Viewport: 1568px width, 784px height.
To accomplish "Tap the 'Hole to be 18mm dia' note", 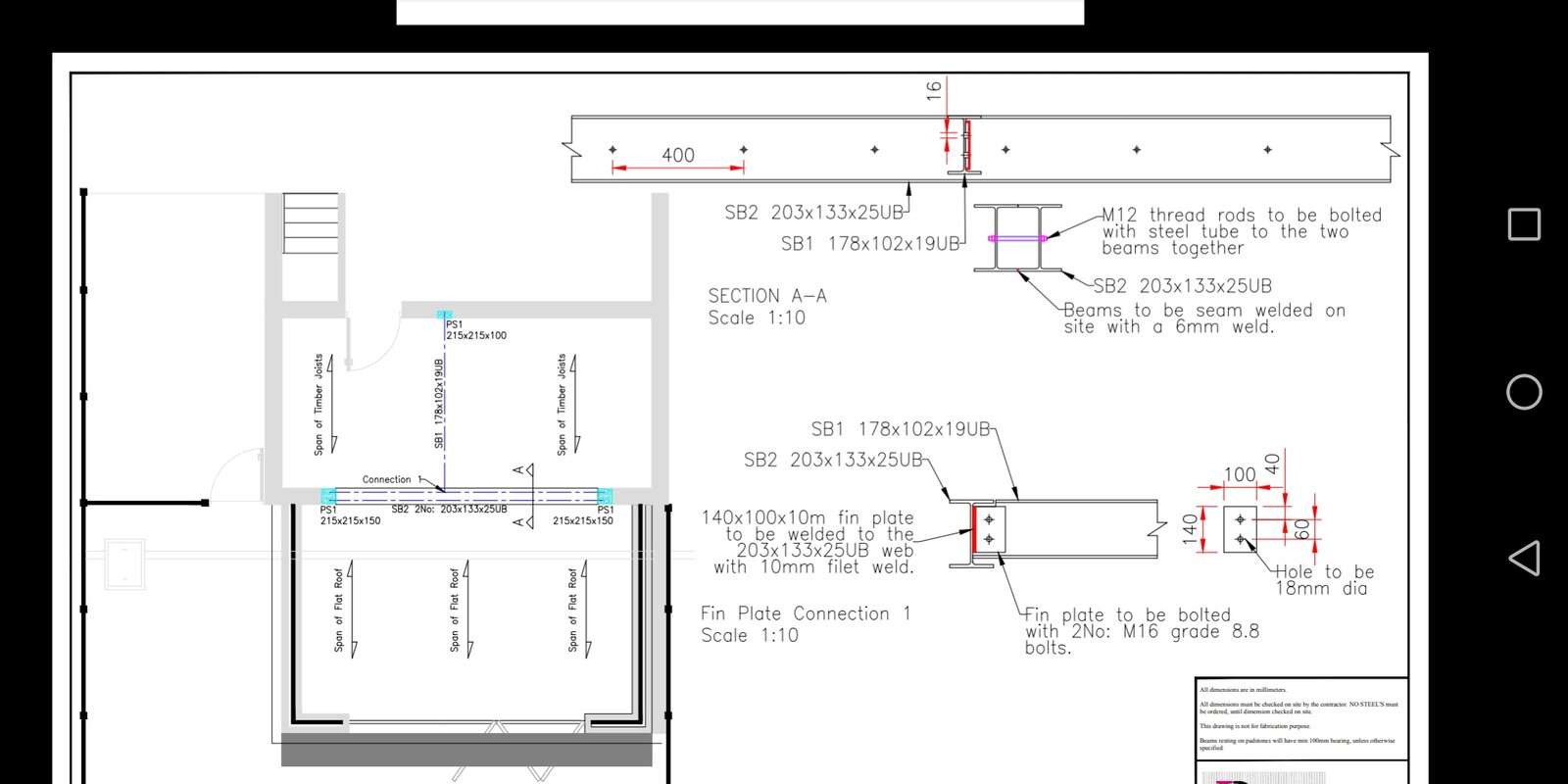I will coord(1323,580).
